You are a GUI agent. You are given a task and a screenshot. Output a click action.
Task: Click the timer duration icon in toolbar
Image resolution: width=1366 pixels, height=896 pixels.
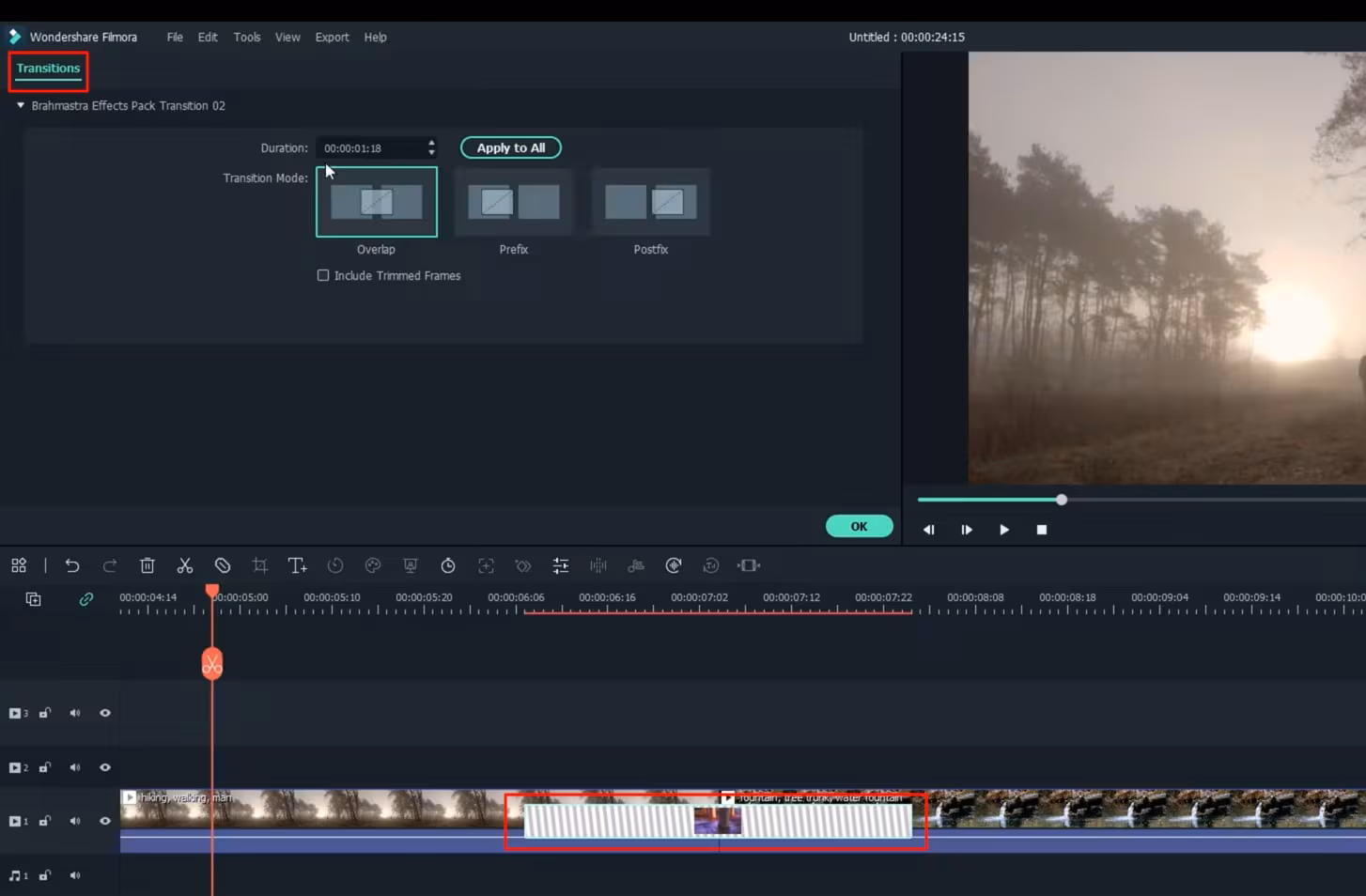[448, 565]
